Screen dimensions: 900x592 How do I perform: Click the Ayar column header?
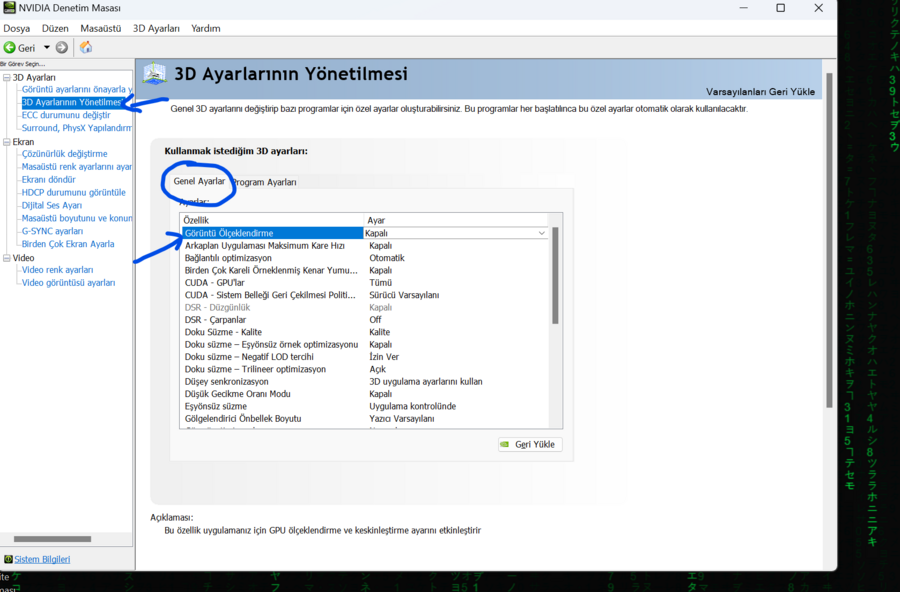[456, 220]
